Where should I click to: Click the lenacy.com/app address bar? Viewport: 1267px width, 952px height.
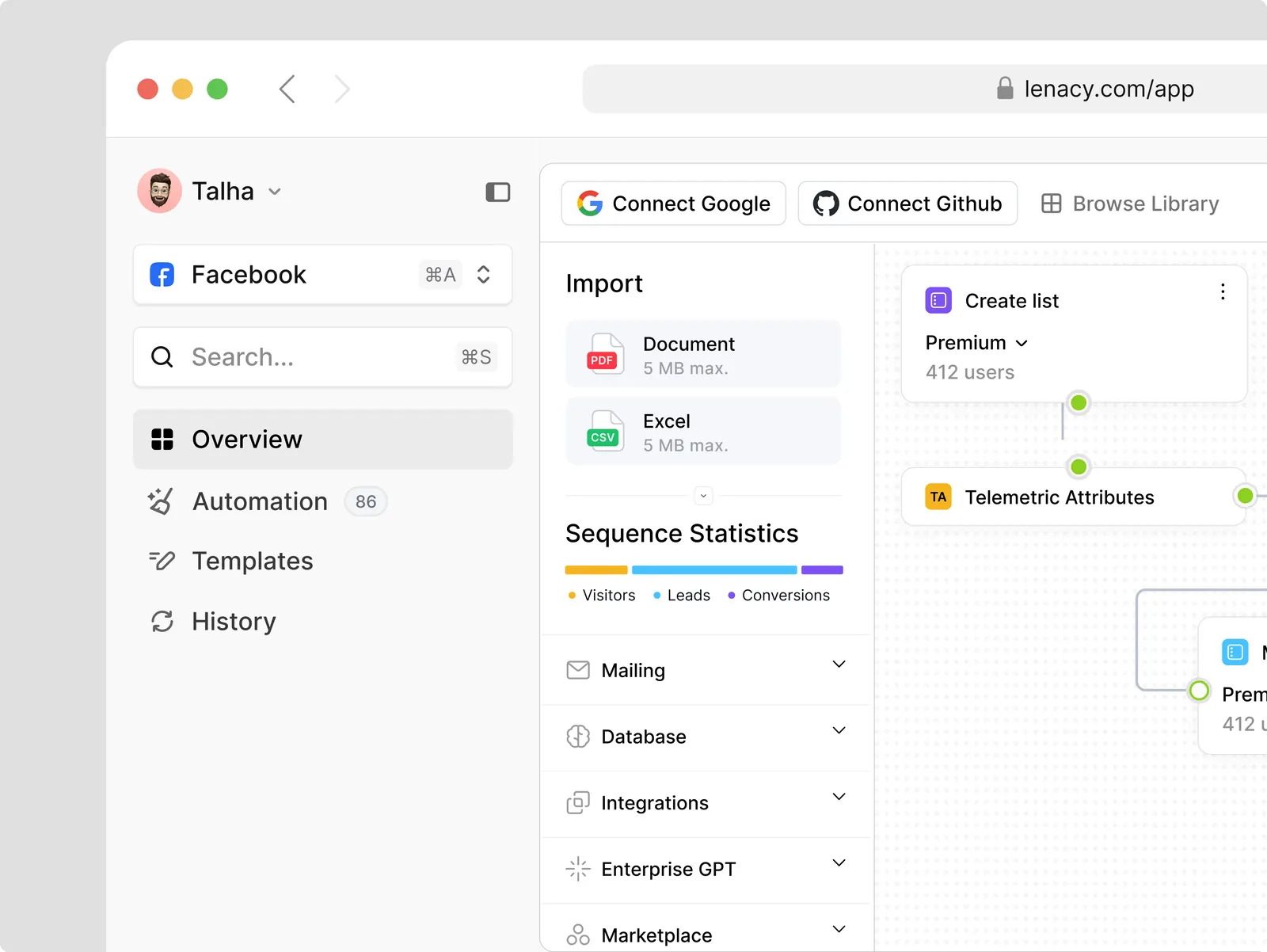click(925, 89)
